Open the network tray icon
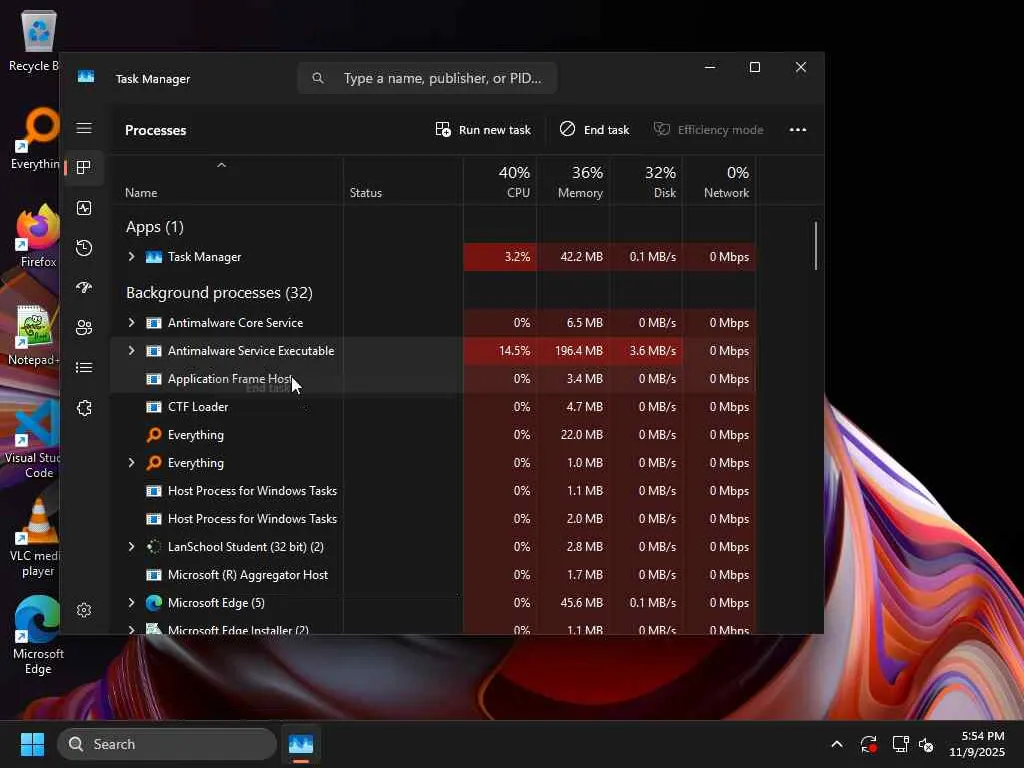The image size is (1024, 768). (901, 744)
